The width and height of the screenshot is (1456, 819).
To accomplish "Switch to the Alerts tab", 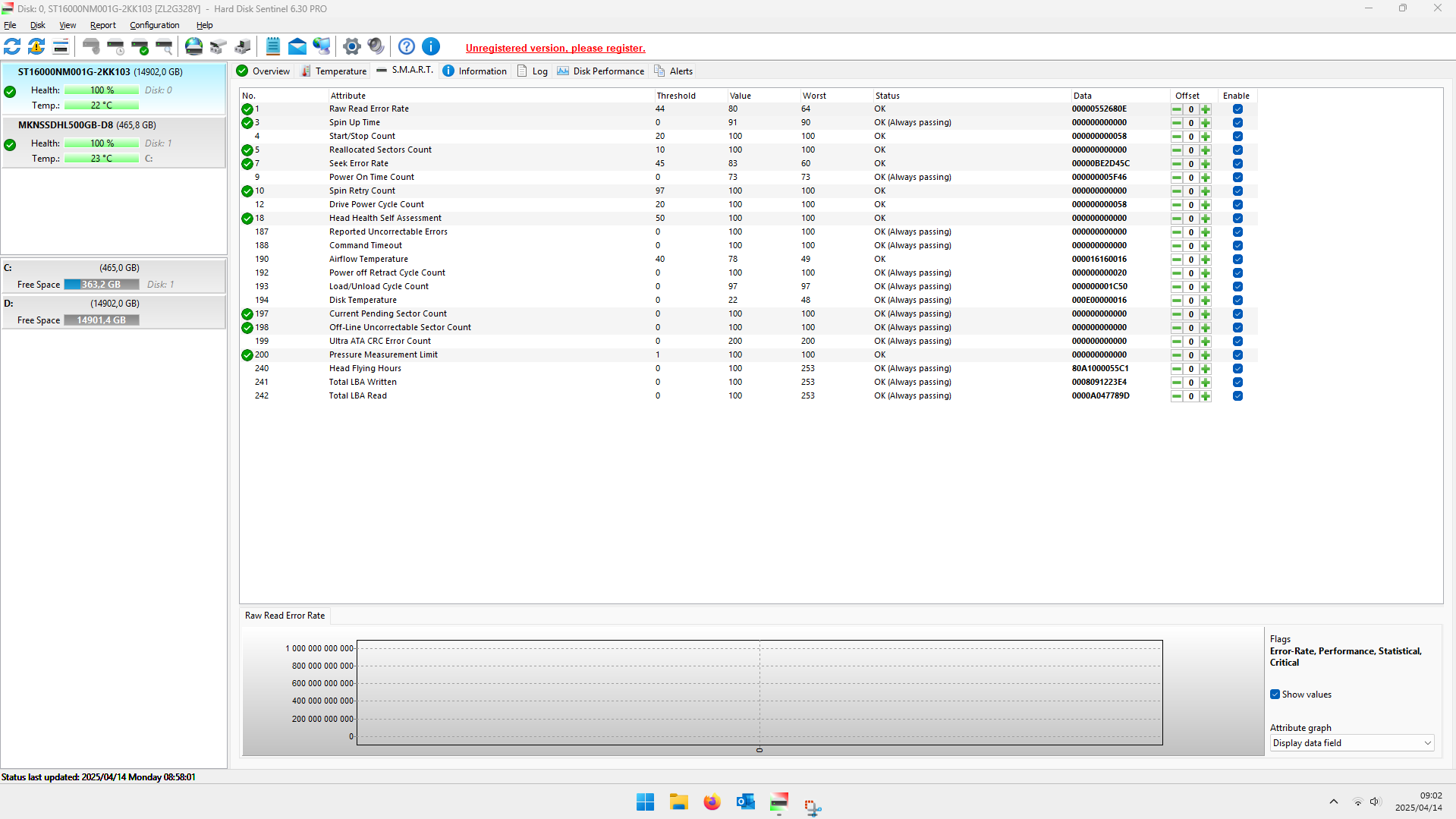I will tap(674, 71).
